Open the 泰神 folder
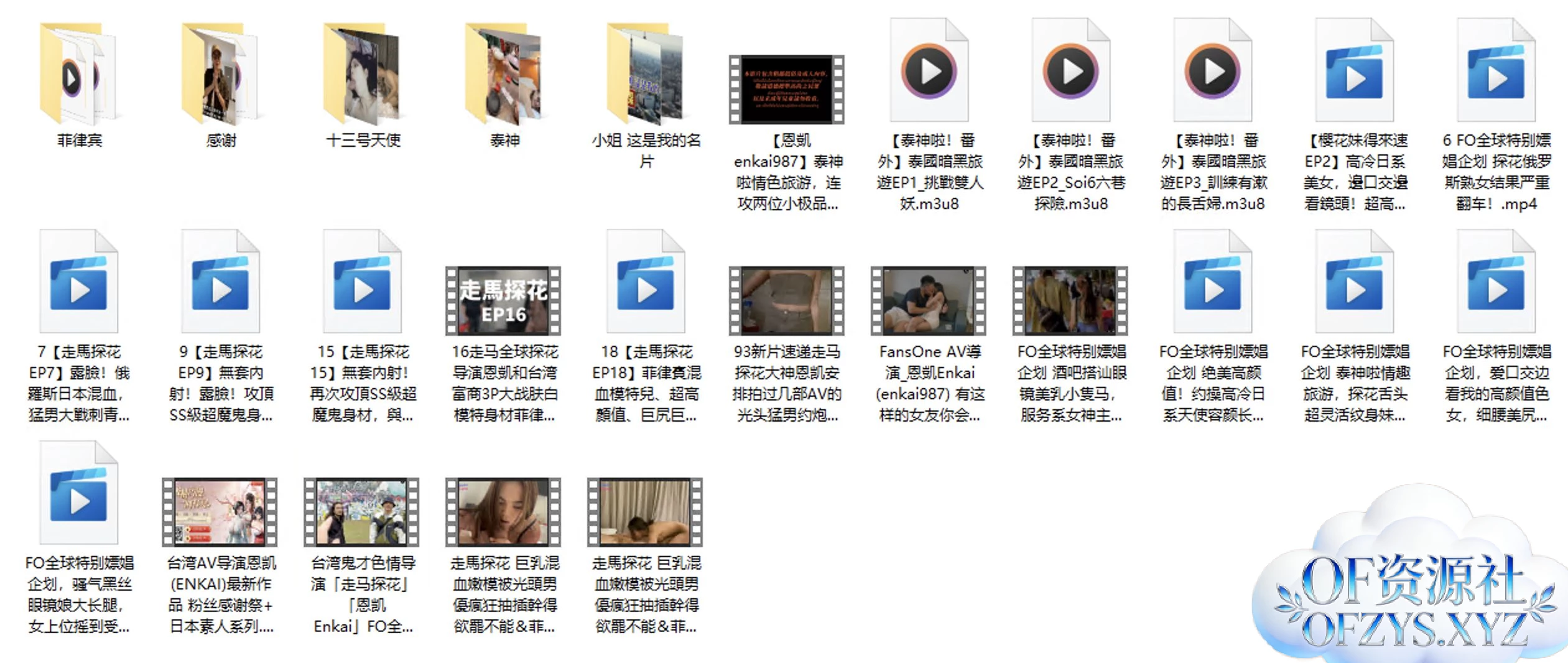The image size is (1568, 663). point(504,73)
